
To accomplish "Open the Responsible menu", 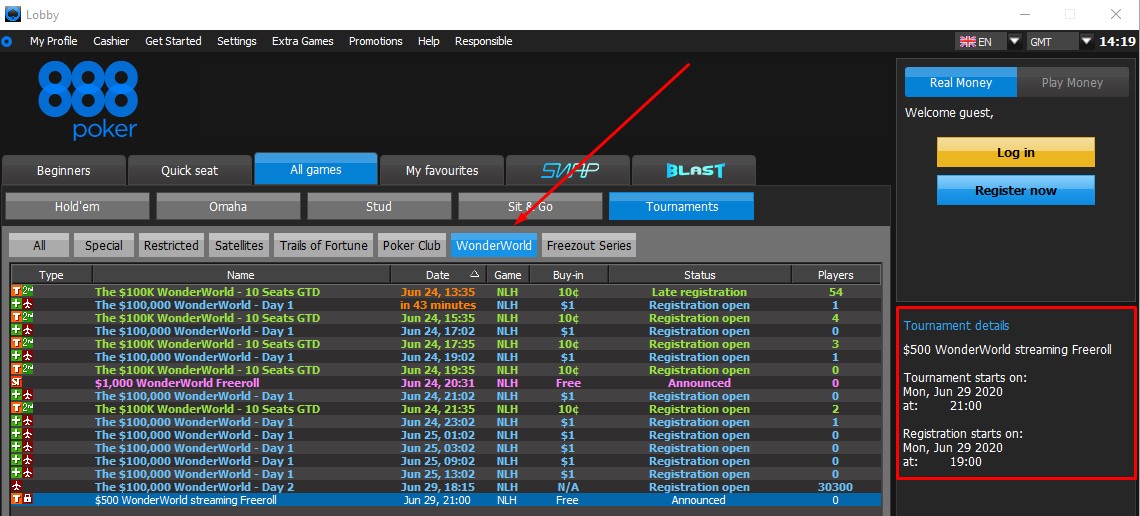I will click(x=483, y=41).
